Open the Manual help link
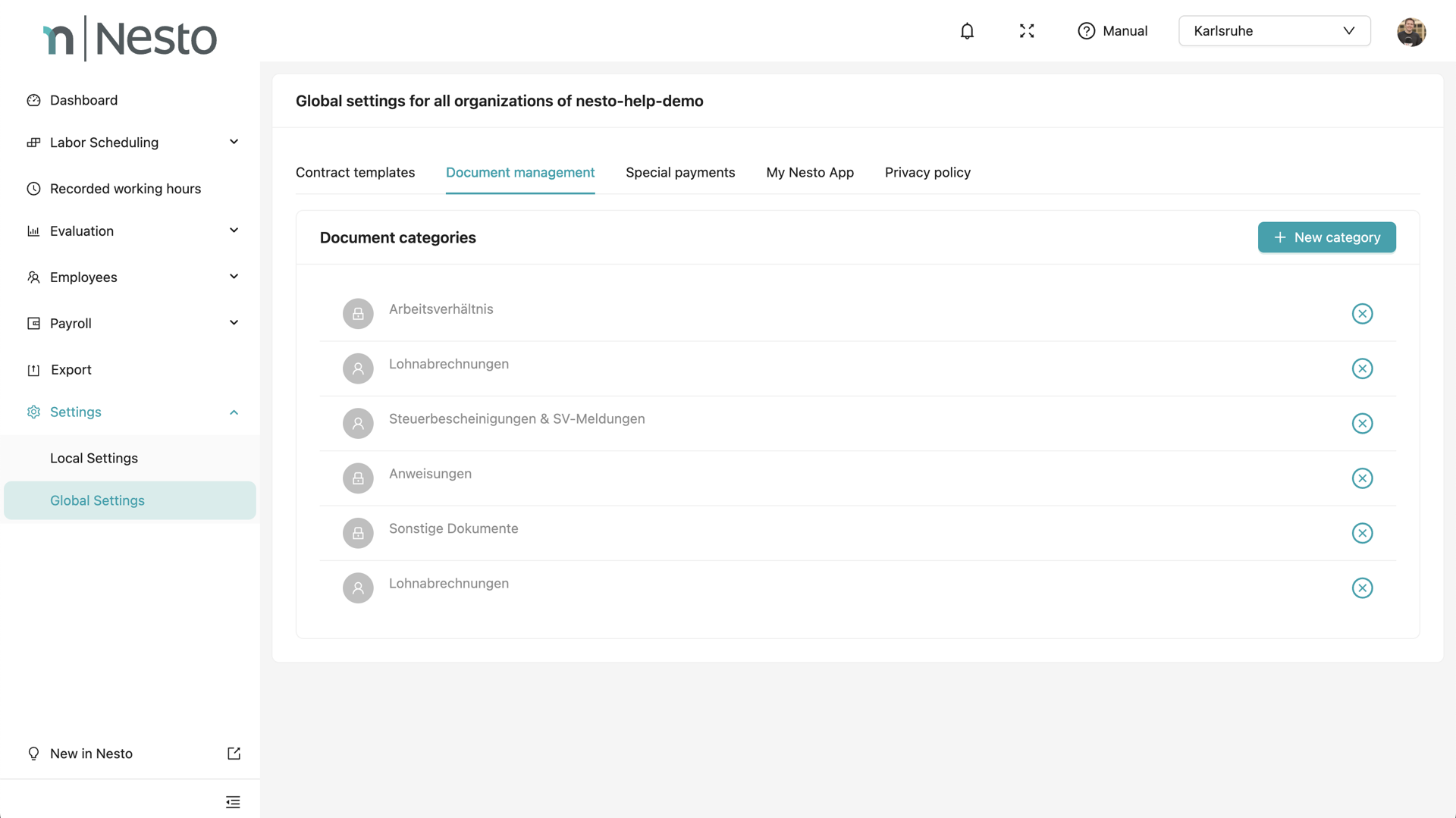This screenshot has width=1456, height=818. pyautogui.click(x=1112, y=31)
